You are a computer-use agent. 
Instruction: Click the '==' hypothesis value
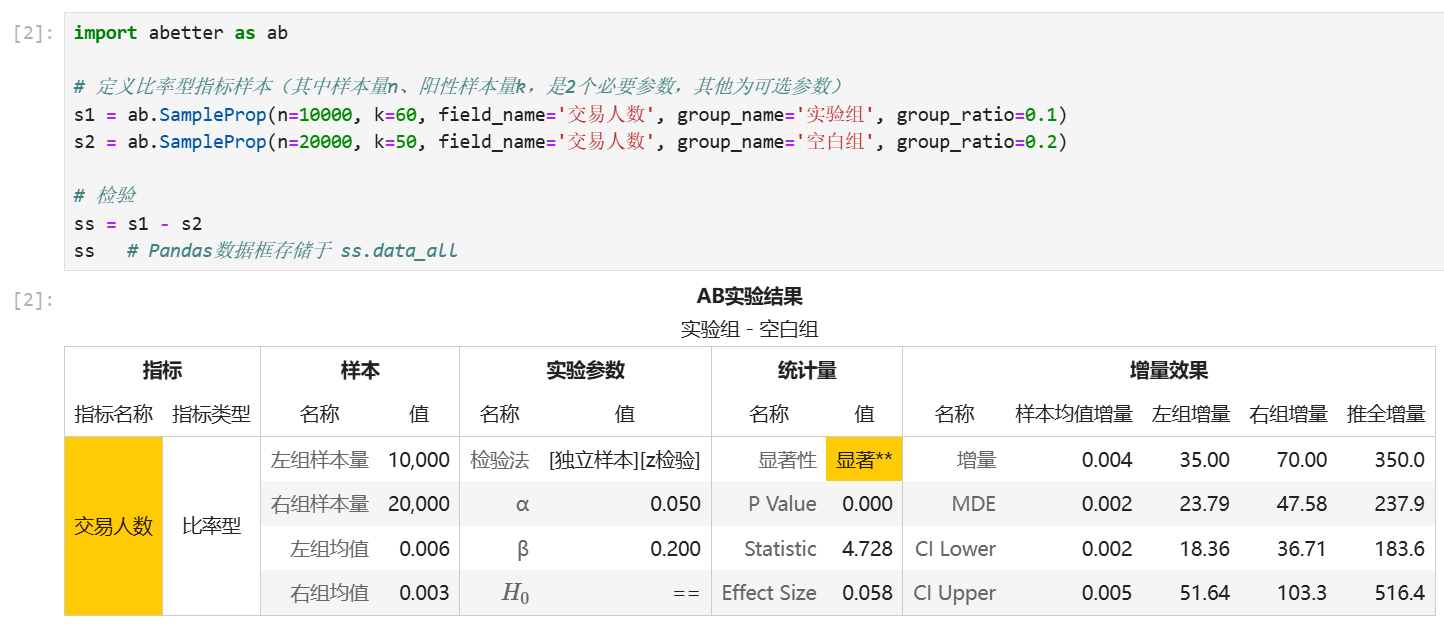pos(686,593)
